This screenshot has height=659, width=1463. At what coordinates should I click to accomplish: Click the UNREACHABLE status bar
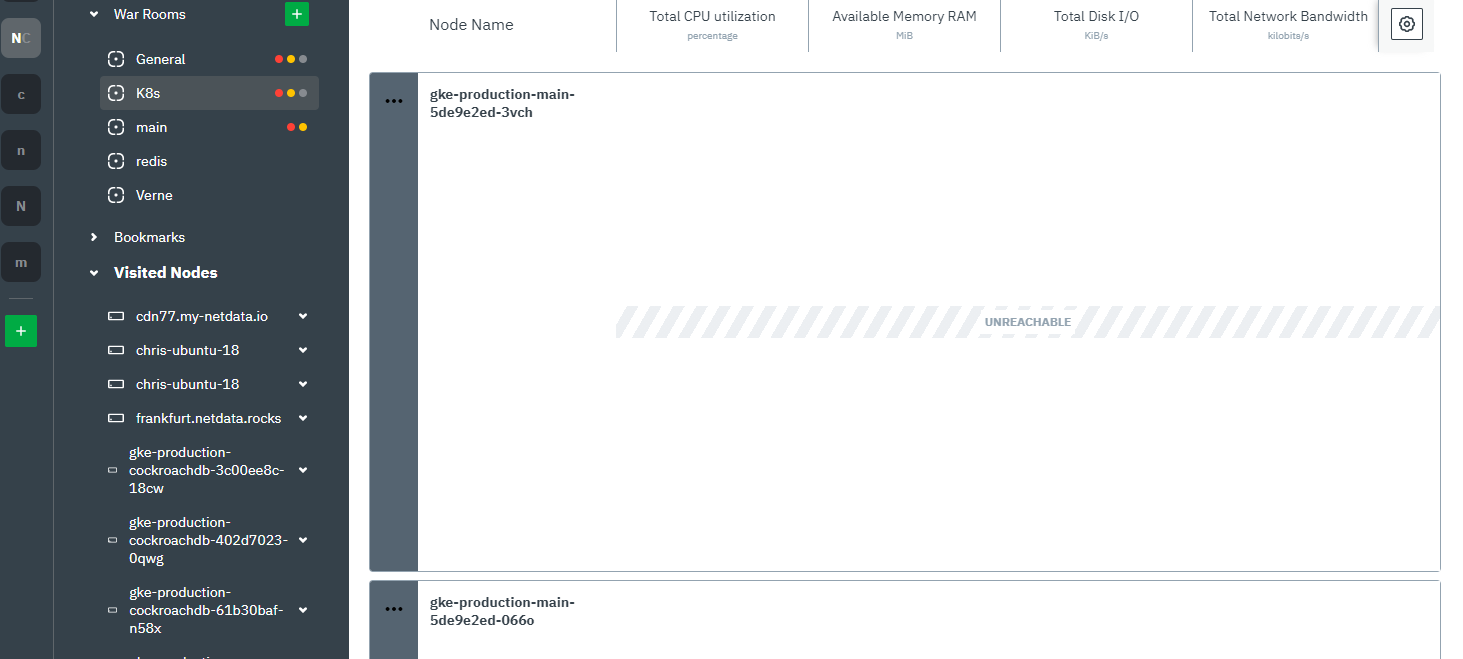point(1027,322)
